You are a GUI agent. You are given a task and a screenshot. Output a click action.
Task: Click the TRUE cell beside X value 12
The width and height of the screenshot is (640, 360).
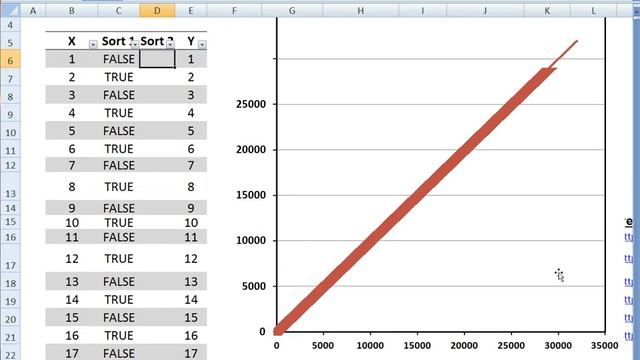pyautogui.click(x=119, y=258)
